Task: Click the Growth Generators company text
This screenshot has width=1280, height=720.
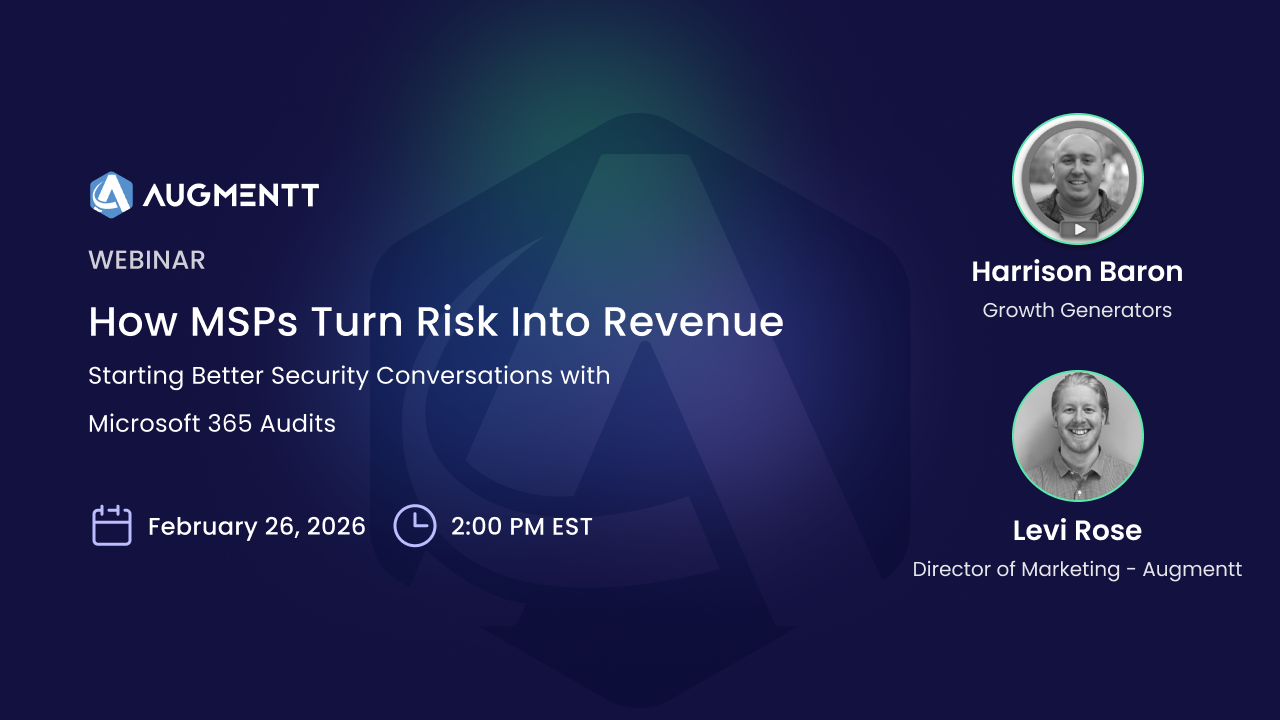Action: point(1077,310)
